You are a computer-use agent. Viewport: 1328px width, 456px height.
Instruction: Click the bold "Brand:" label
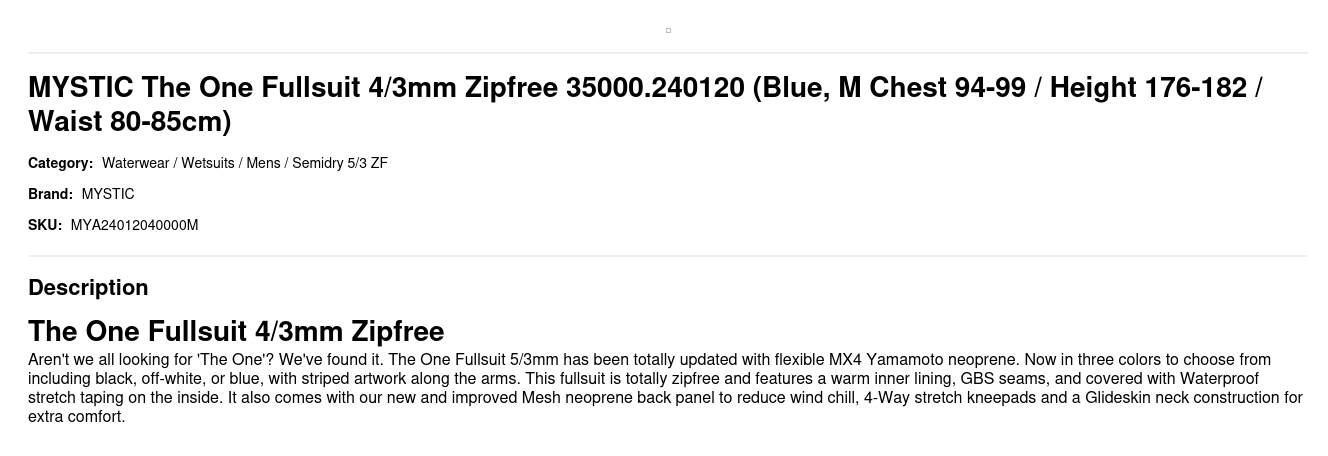(x=50, y=194)
